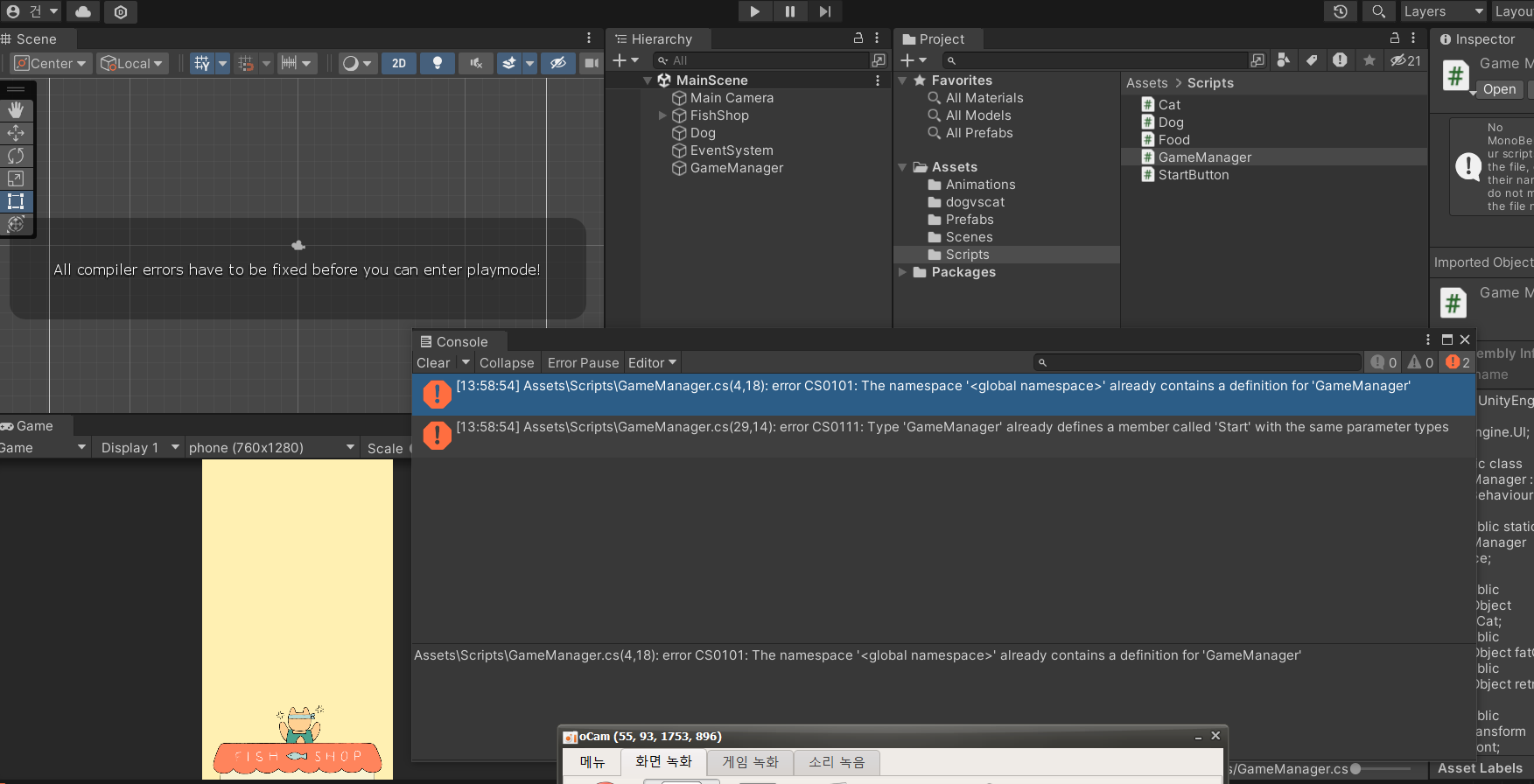Image resolution: width=1534 pixels, height=784 pixels.
Task: Open Layers dropdown
Action: coord(1443,11)
